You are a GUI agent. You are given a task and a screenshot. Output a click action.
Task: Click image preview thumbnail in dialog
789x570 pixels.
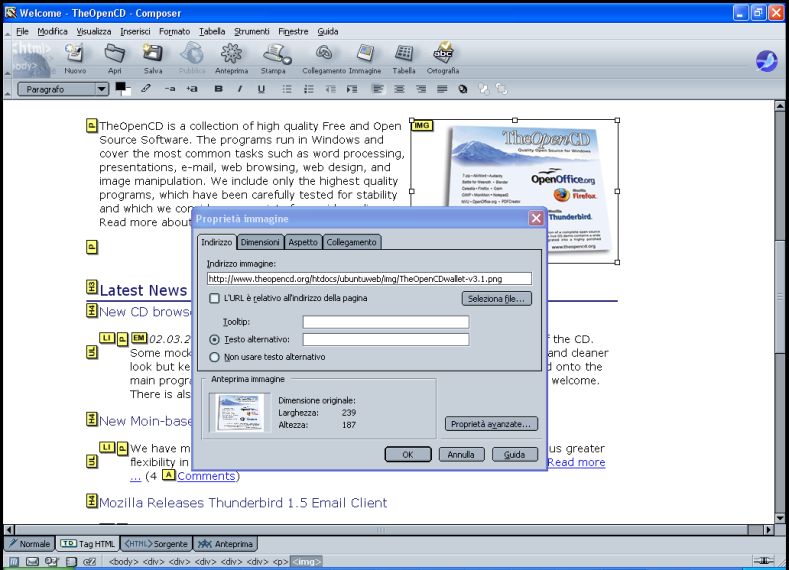tap(240, 413)
